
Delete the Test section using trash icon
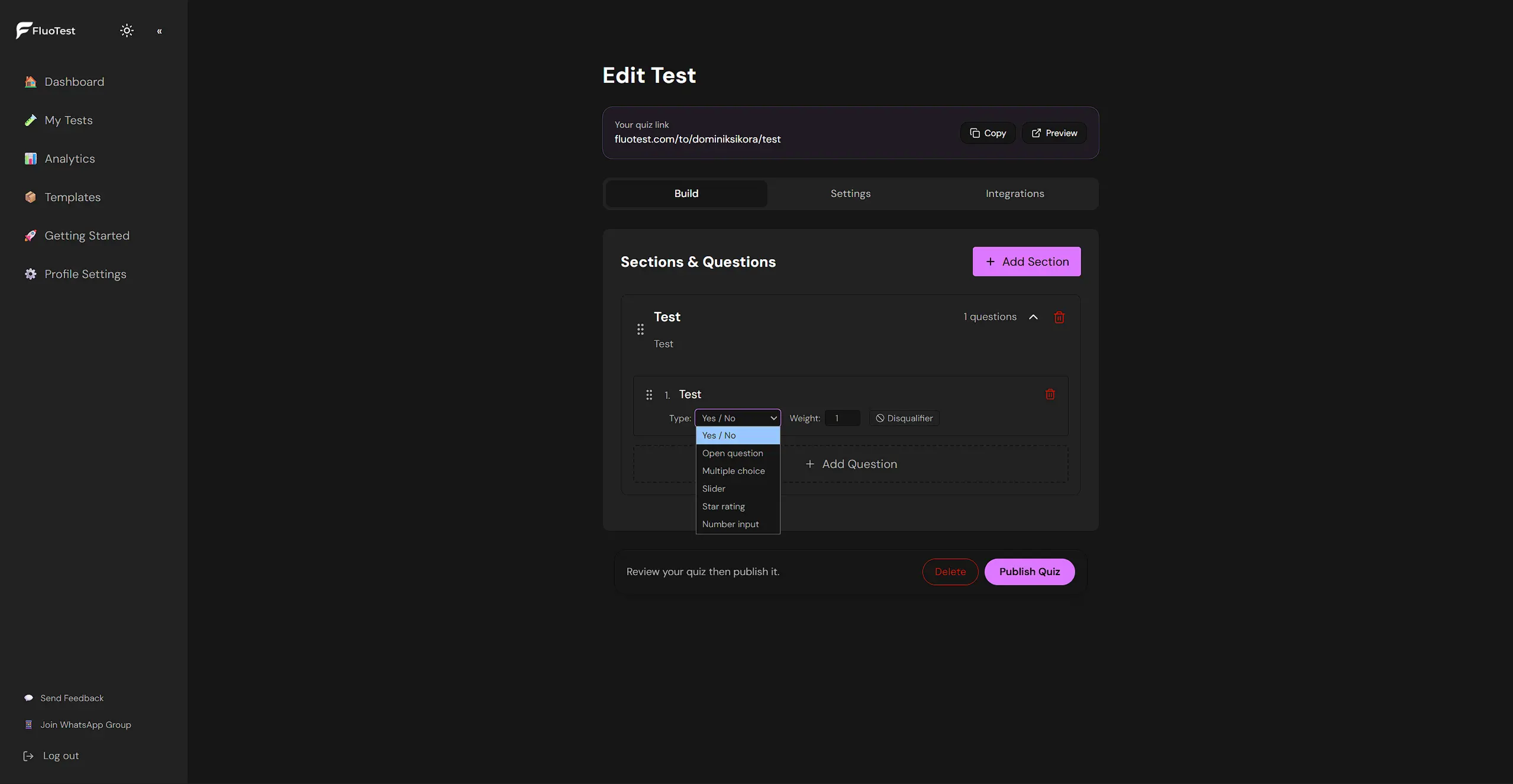pos(1059,317)
